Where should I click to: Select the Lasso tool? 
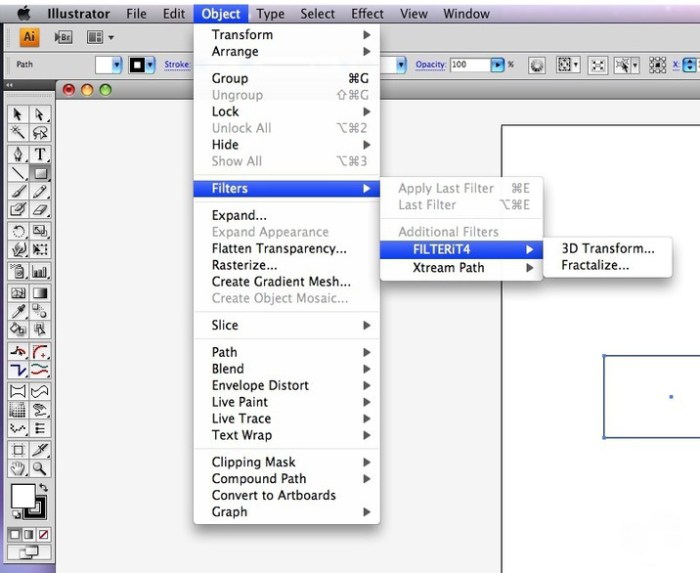40,133
